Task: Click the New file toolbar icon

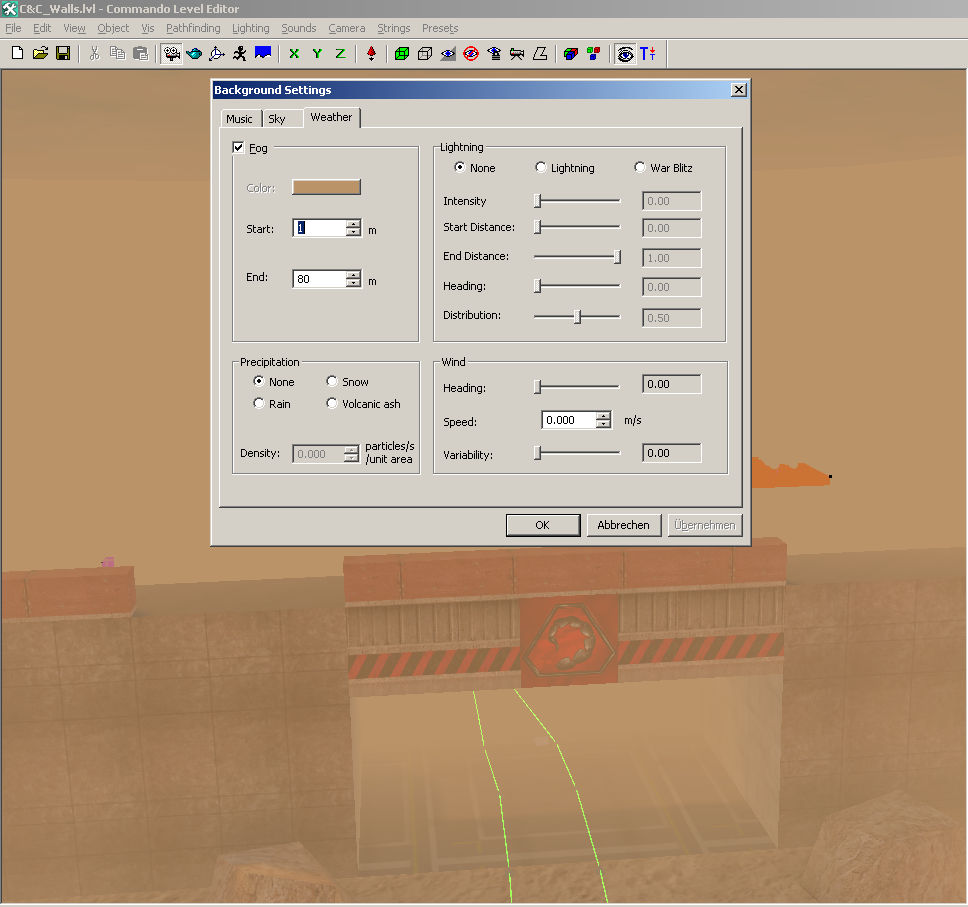Action: pos(17,53)
